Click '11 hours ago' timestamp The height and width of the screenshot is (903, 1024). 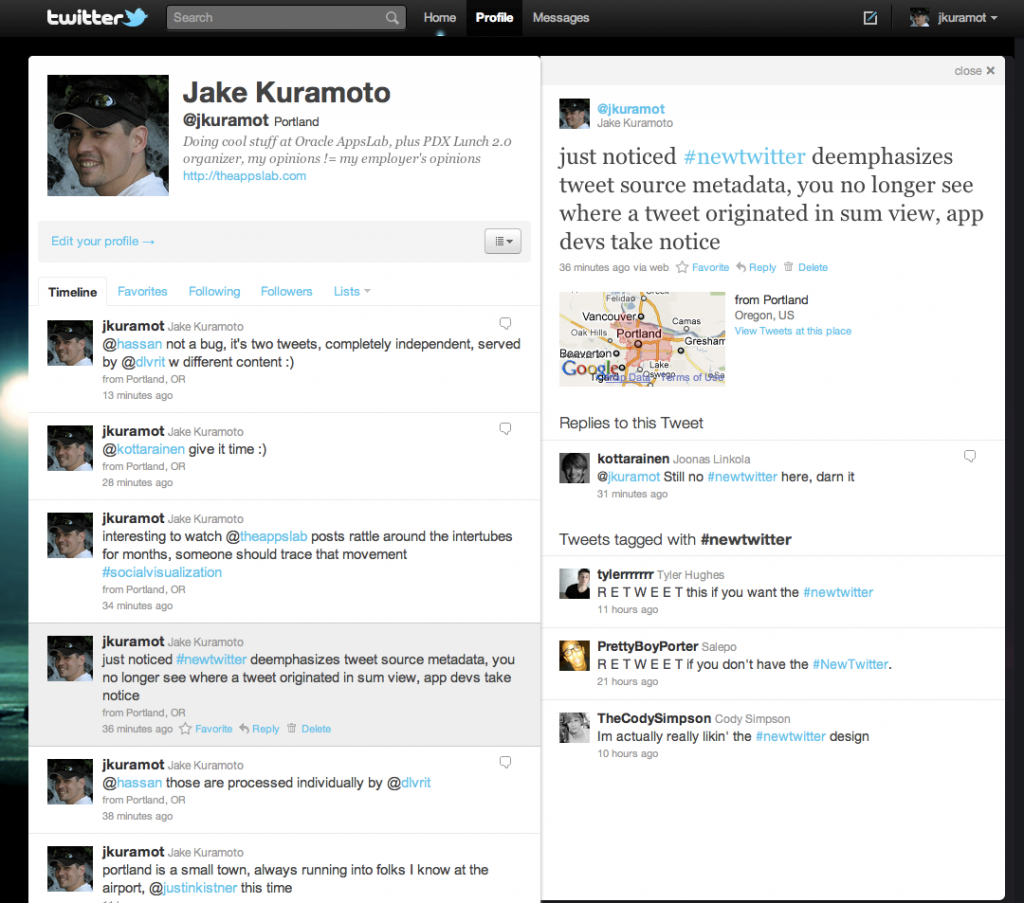[628, 609]
